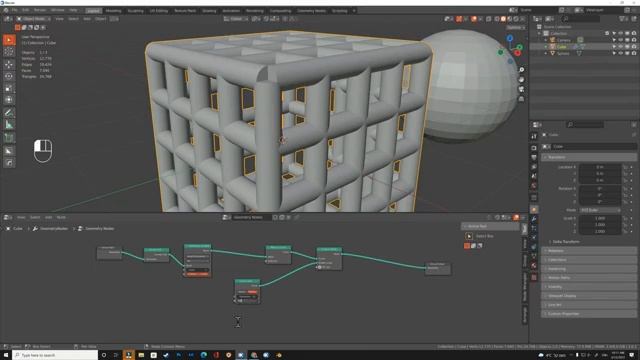Open the Global transform orientation dropdown
Screen dimensions: 640x360
(x=236, y=19)
